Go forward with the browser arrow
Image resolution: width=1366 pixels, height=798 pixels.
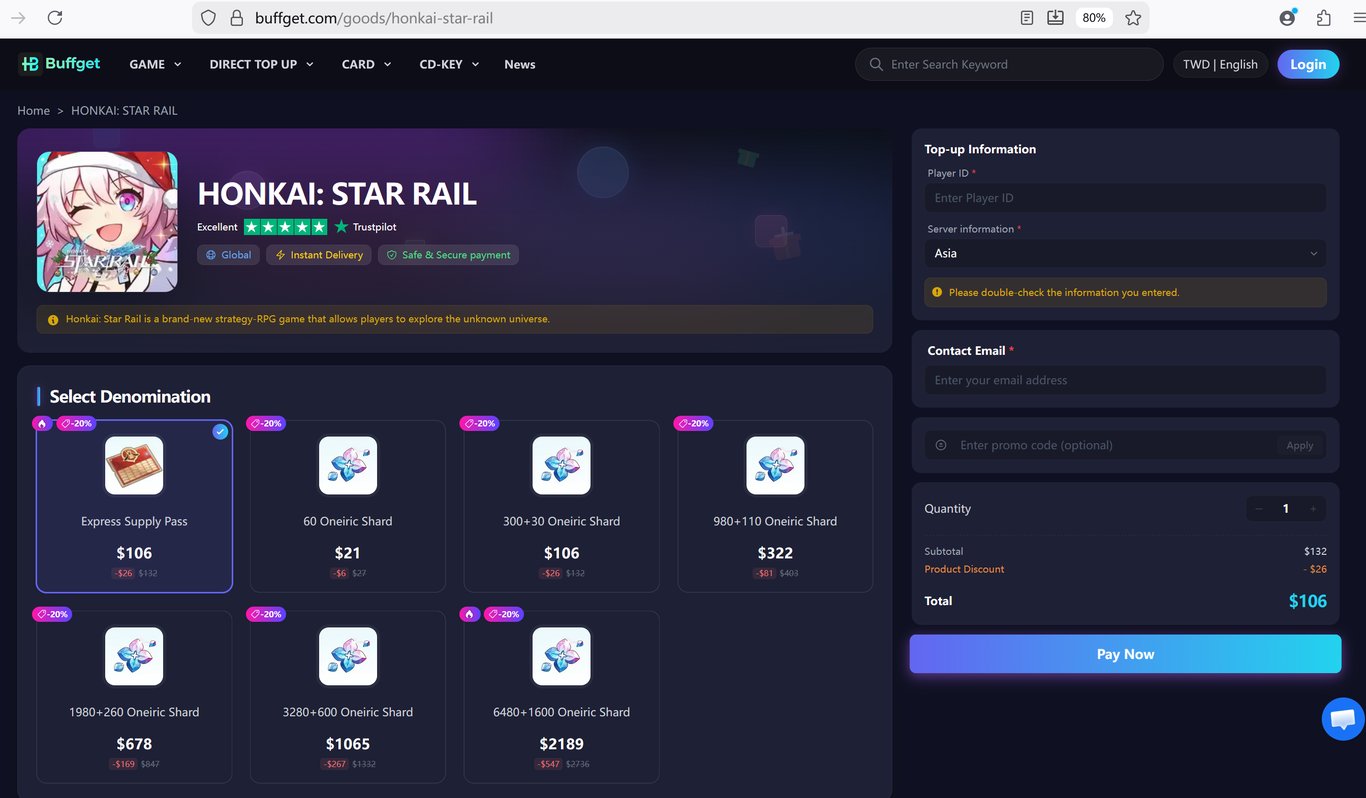coord(18,18)
